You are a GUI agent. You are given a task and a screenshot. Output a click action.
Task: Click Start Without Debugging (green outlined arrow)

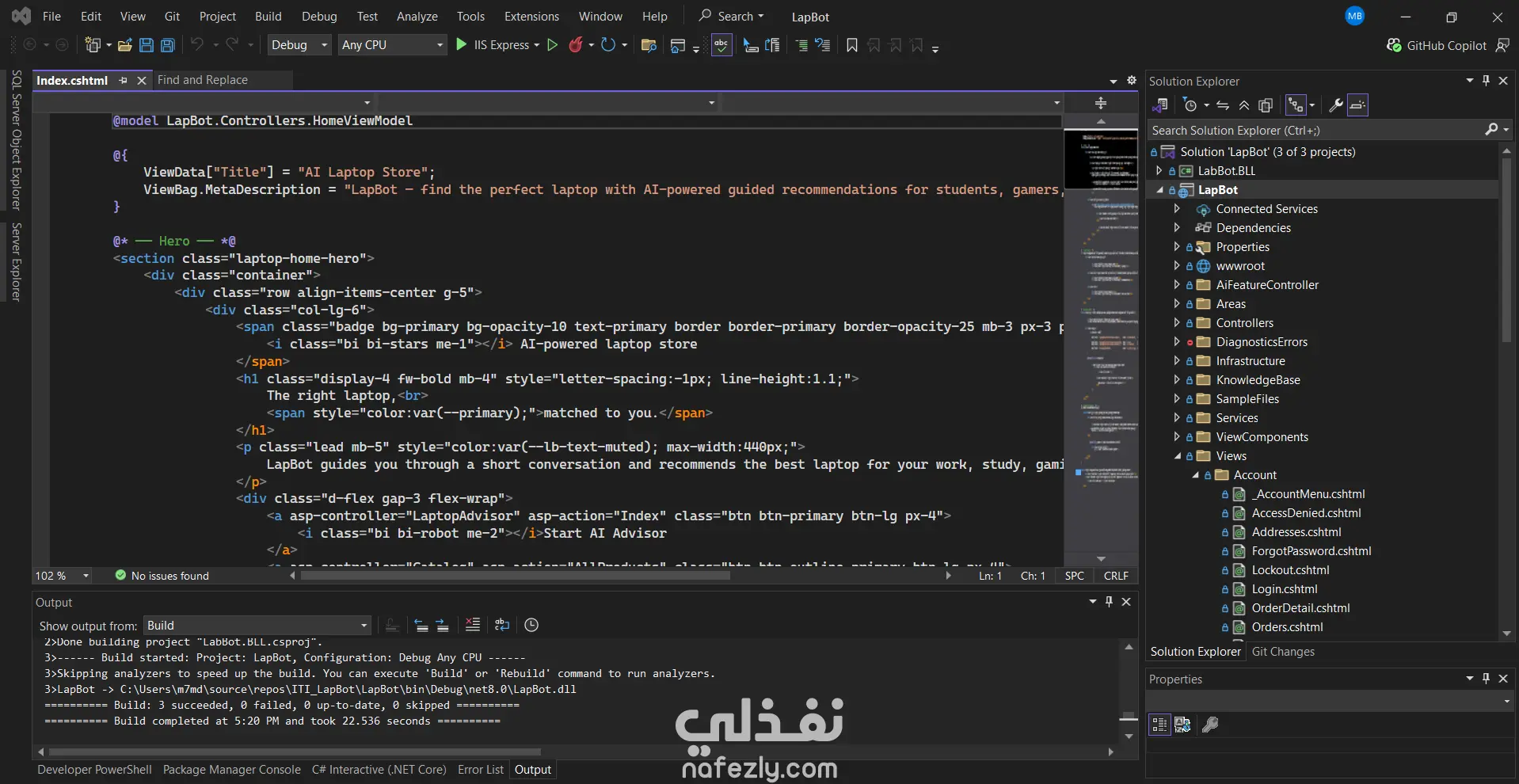[553, 45]
